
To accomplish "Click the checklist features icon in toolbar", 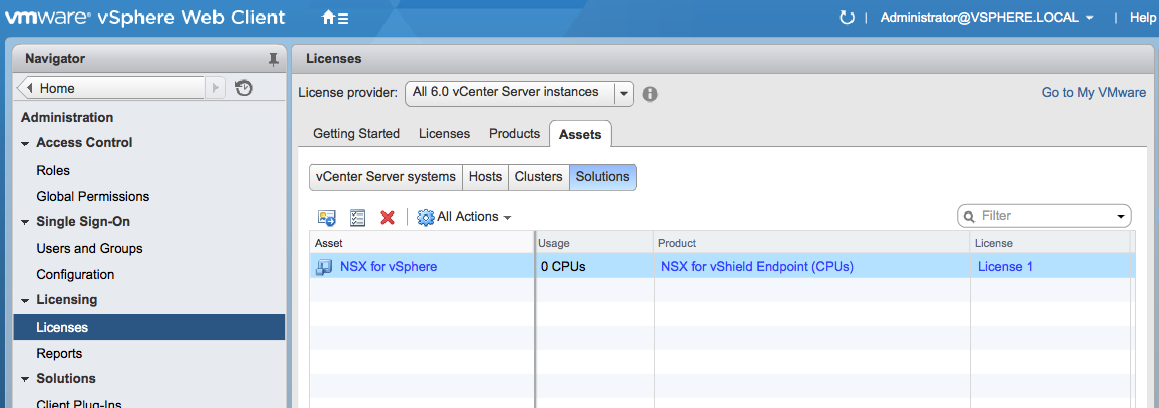I will click(x=357, y=217).
